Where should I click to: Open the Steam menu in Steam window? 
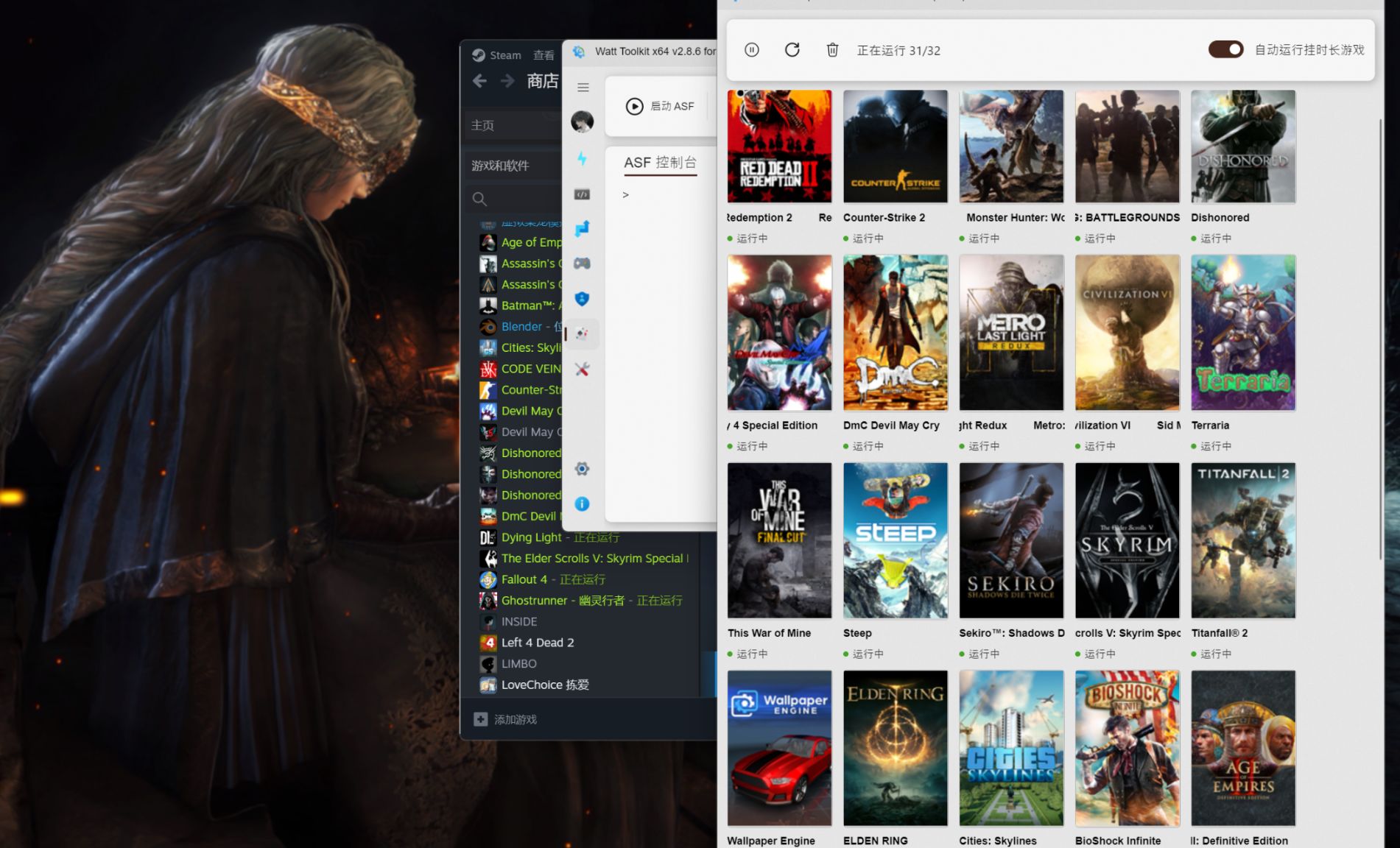(x=497, y=55)
